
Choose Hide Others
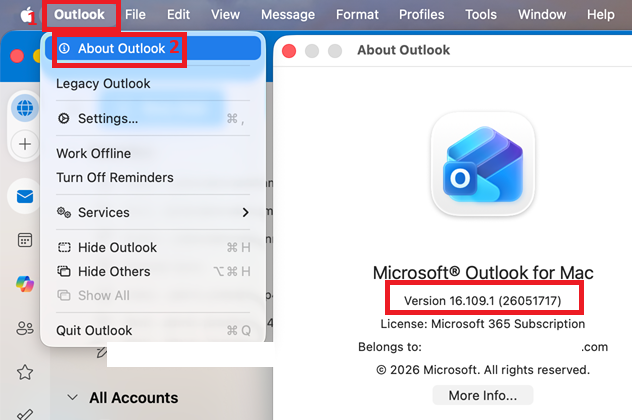(x=153, y=272)
